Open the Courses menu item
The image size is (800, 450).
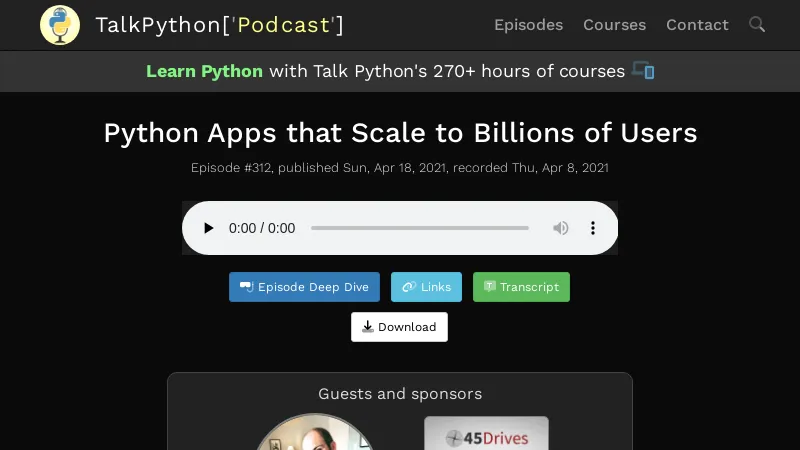coord(614,25)
